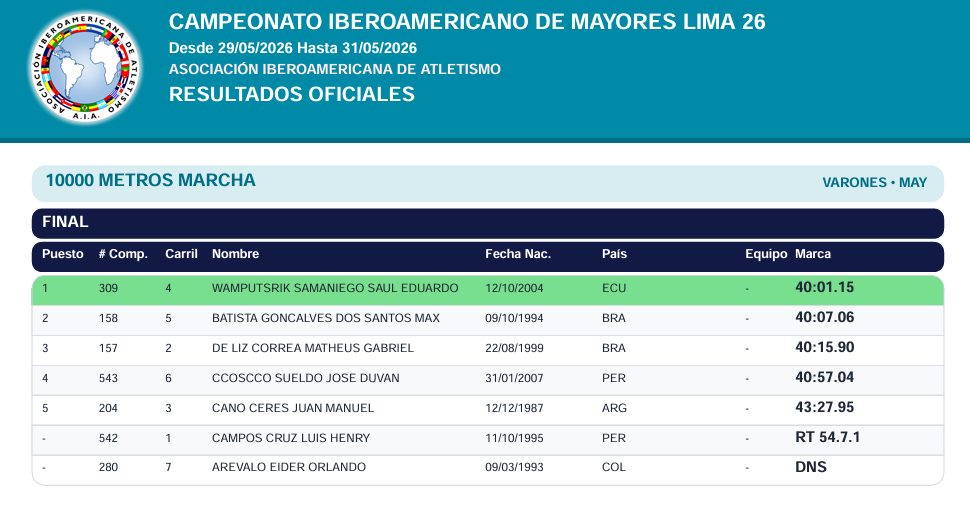Image resolution: width=970 pixels, height=505 pixels.
Task: Sort by the Marca column header
Action: [813, 254]
